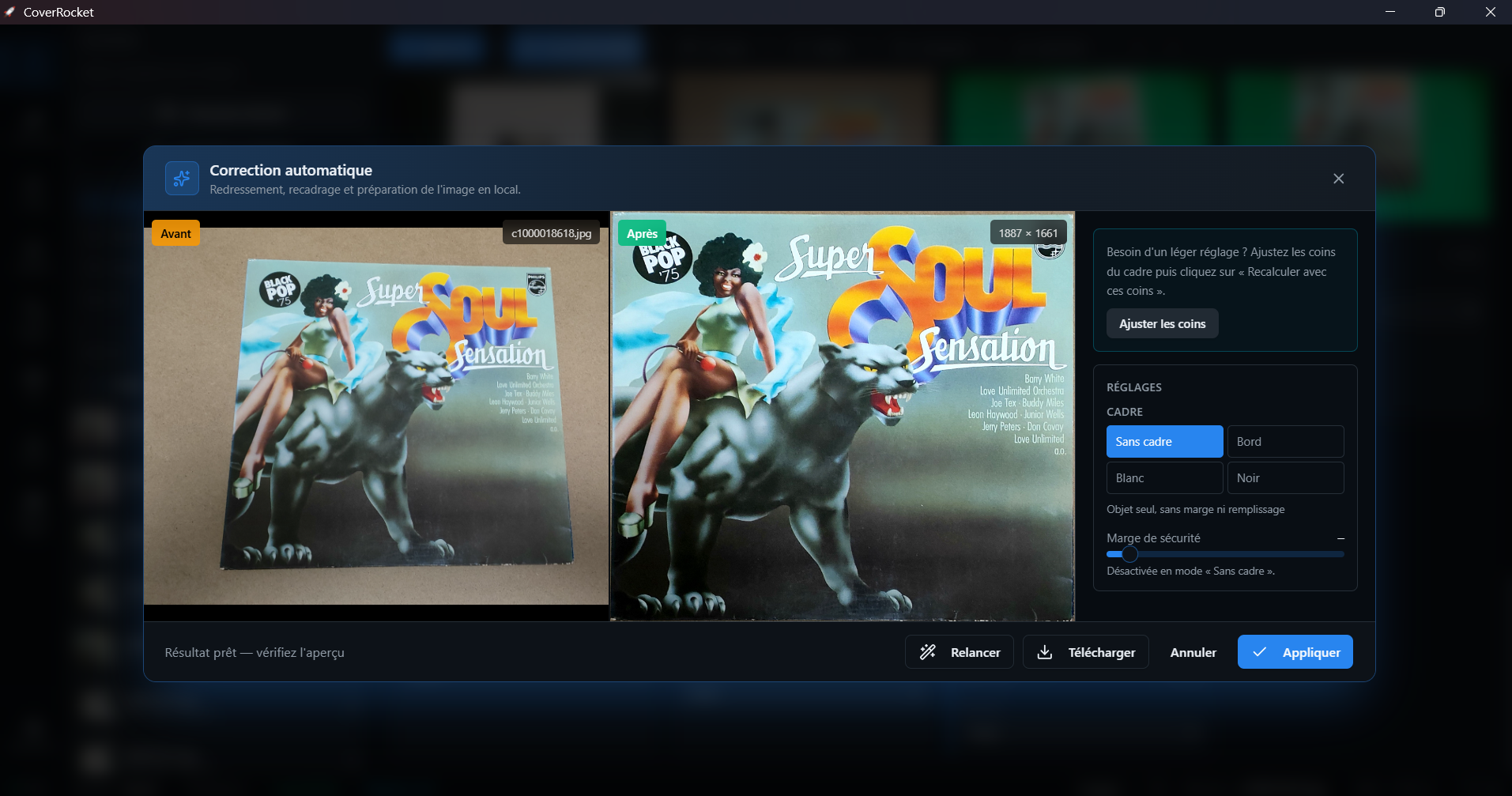
Task: Select the Blanc frame option
Action: tap(1164, 478)
